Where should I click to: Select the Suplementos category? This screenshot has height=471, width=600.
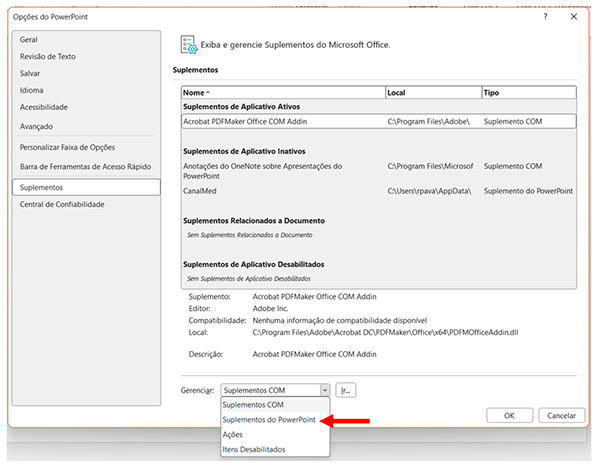click(x=86, y=187)
